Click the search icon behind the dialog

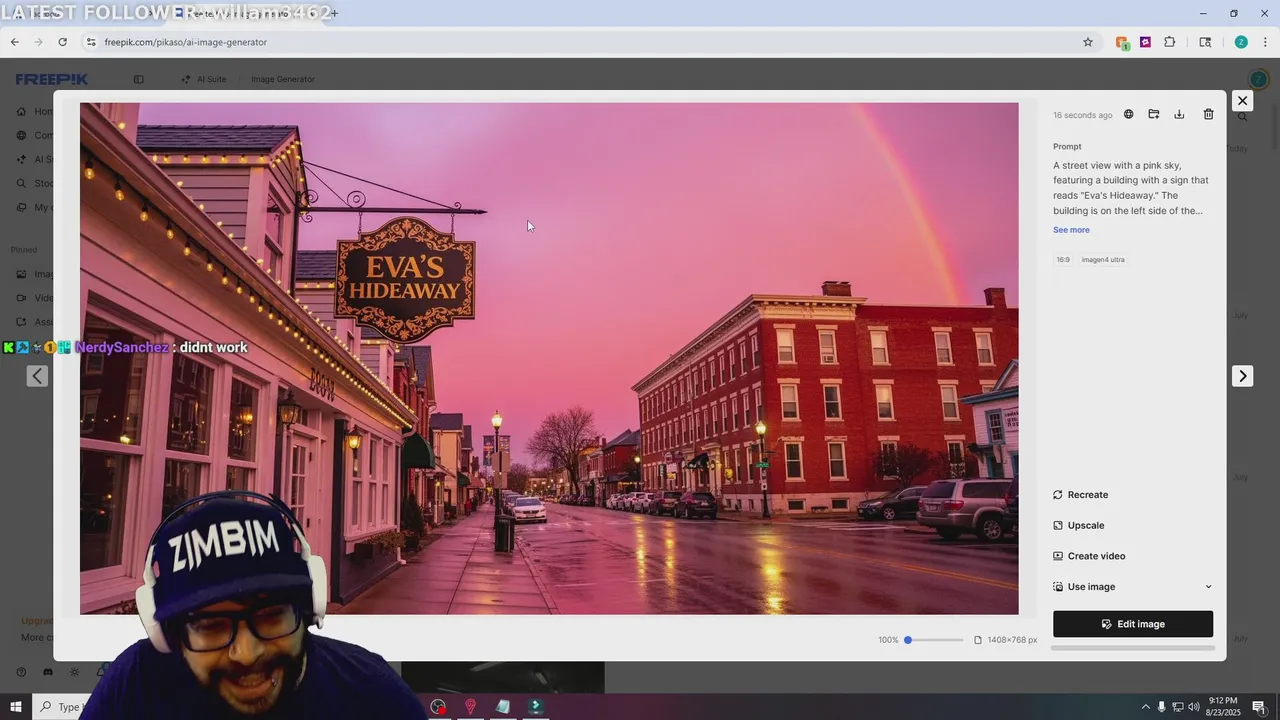tap(1243, 117)
